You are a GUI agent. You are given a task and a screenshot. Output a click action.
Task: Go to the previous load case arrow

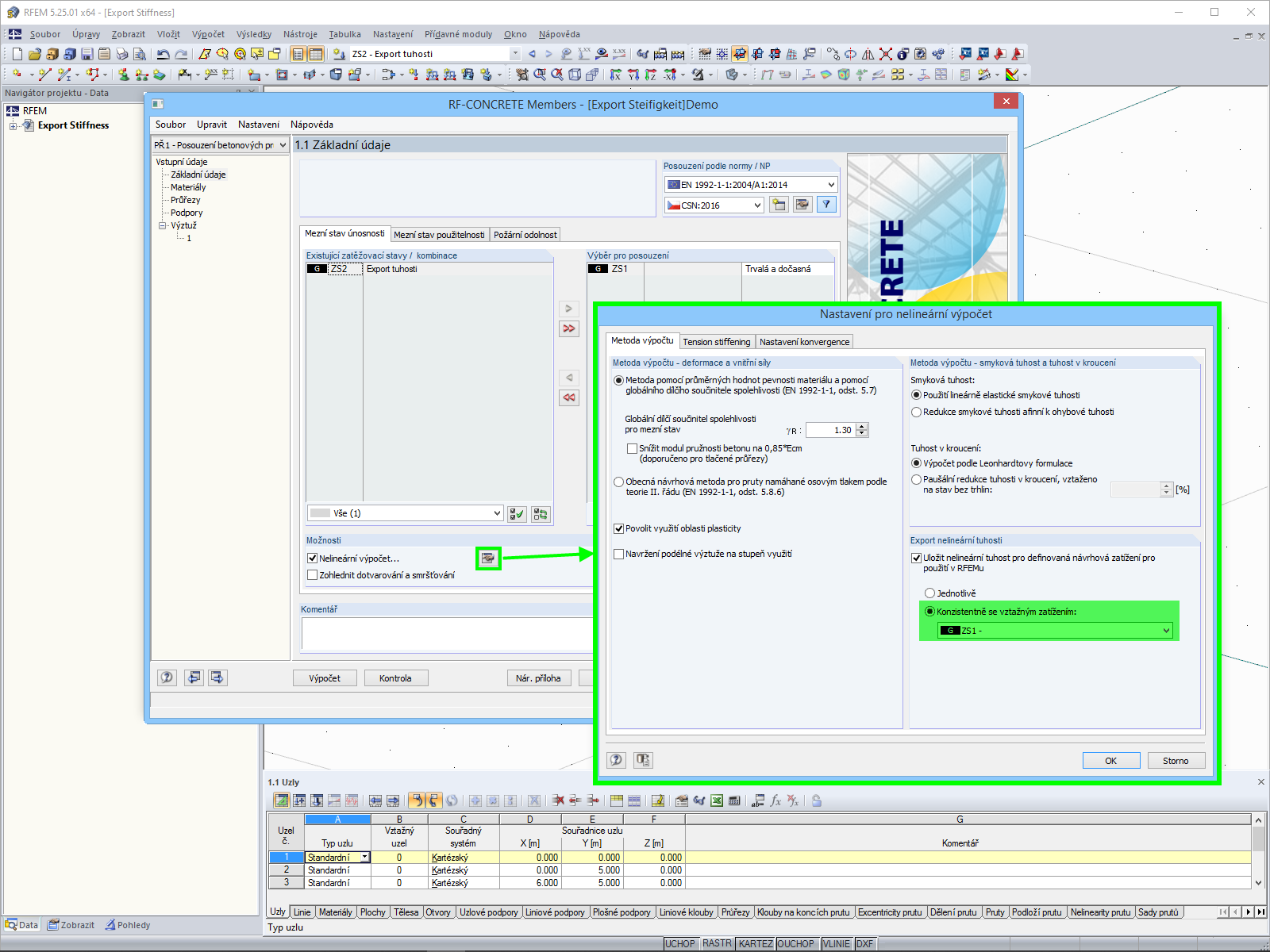532,54
